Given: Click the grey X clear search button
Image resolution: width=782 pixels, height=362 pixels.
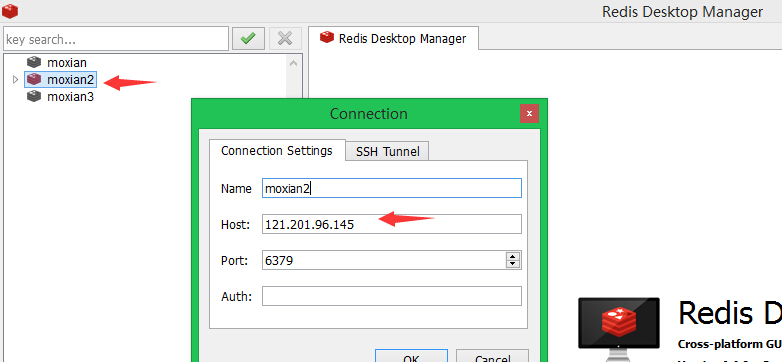Looking at the screenshot, I should (285, 39).
